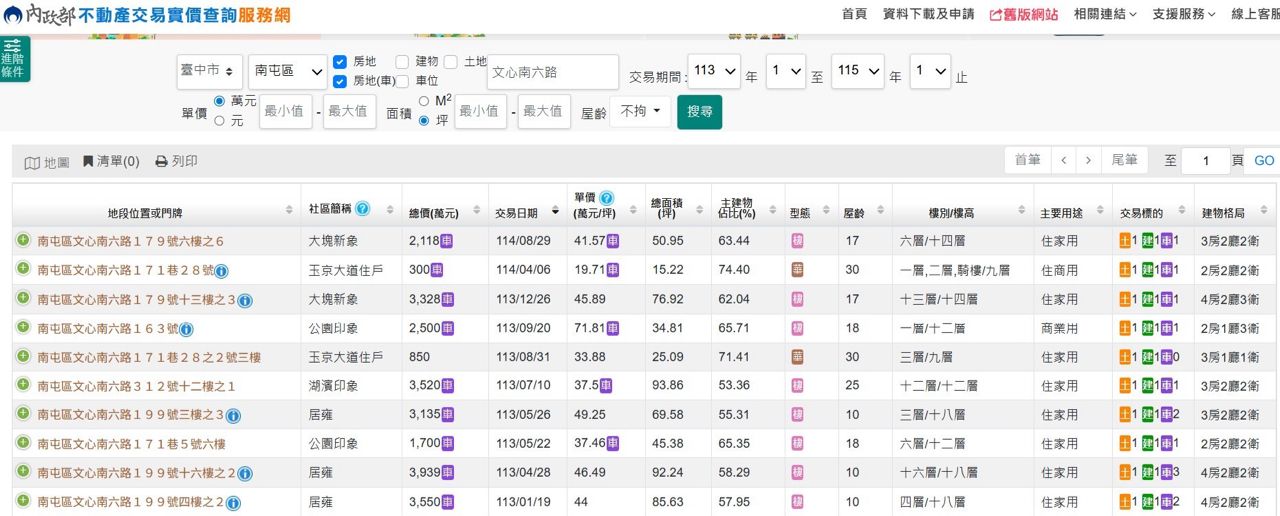Image resolution: width=1280 pixels, height=516 pixels.
Task: Open the 進階條件 advanced filter panel
Action: [x=14, y=58]
